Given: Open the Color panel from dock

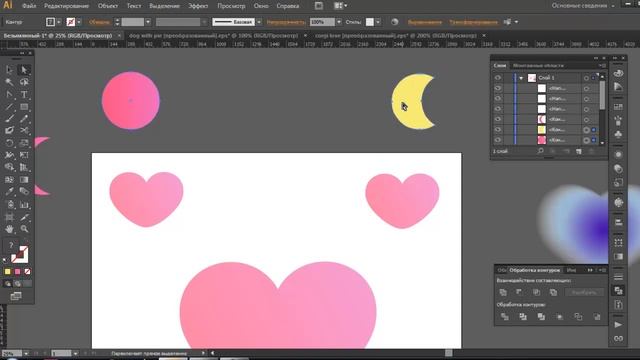Looking at the screenshot, I should (618, 73).
